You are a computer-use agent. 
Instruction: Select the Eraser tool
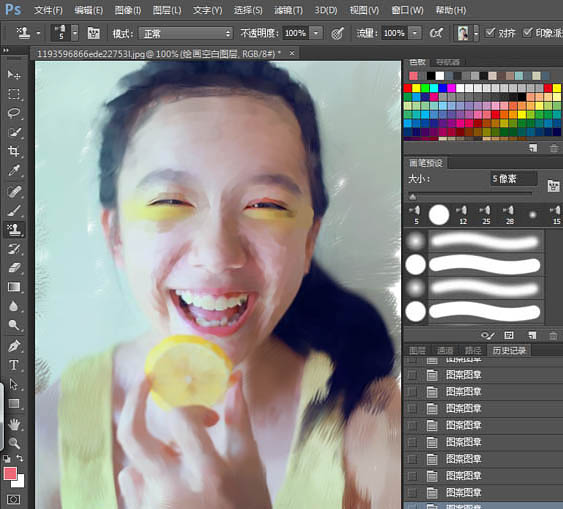pyautogui.click(x=14, y=268)
